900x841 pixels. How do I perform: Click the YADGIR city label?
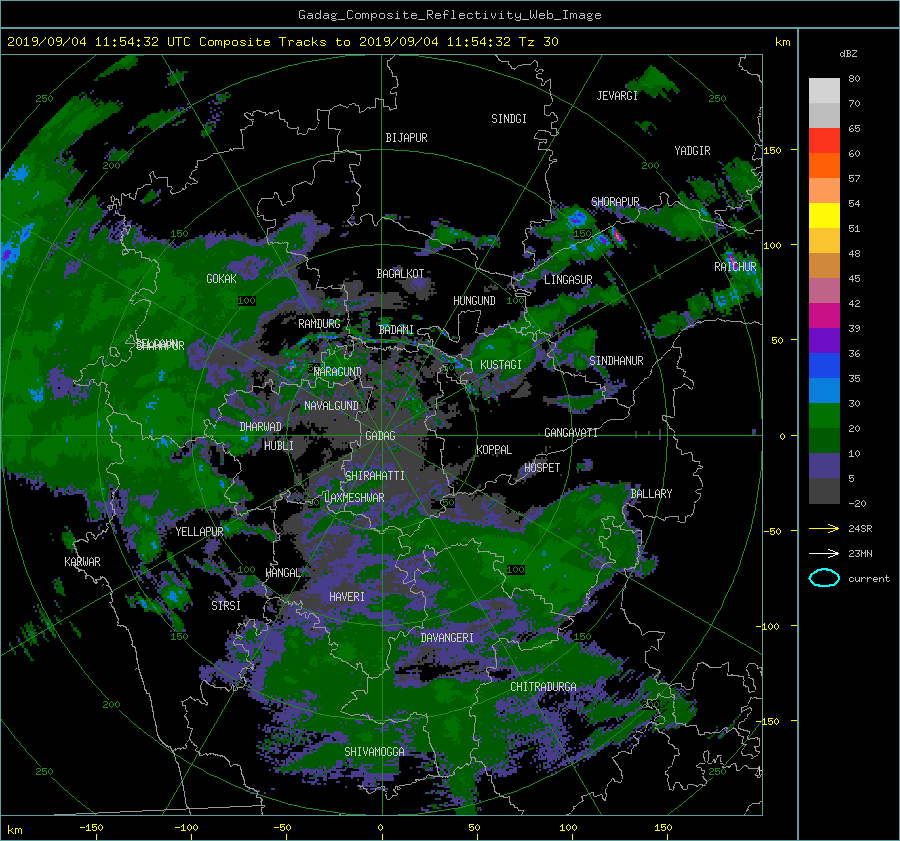click(x=692, y=151)
